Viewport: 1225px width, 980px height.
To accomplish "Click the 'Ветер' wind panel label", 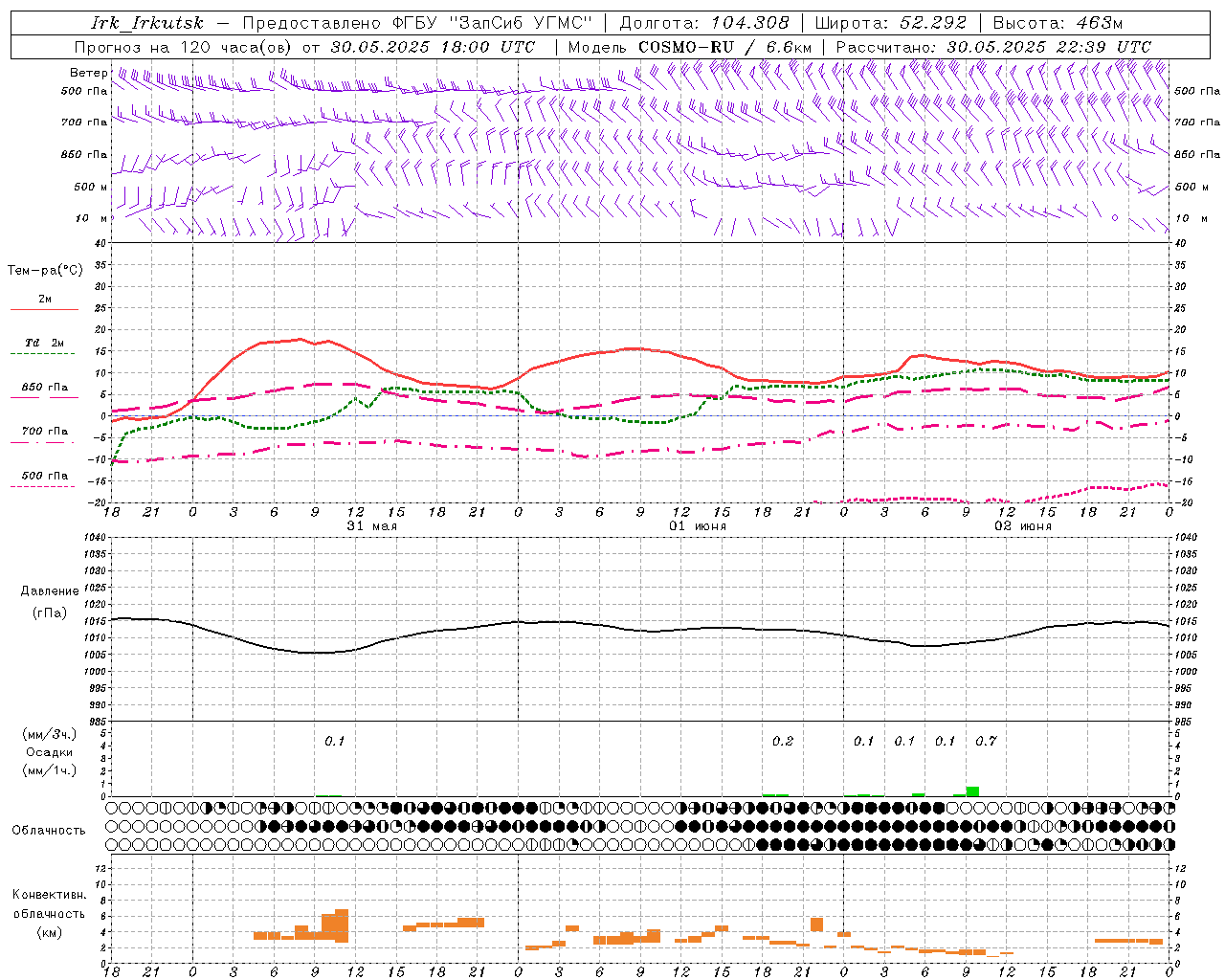I will click(89, 73).
